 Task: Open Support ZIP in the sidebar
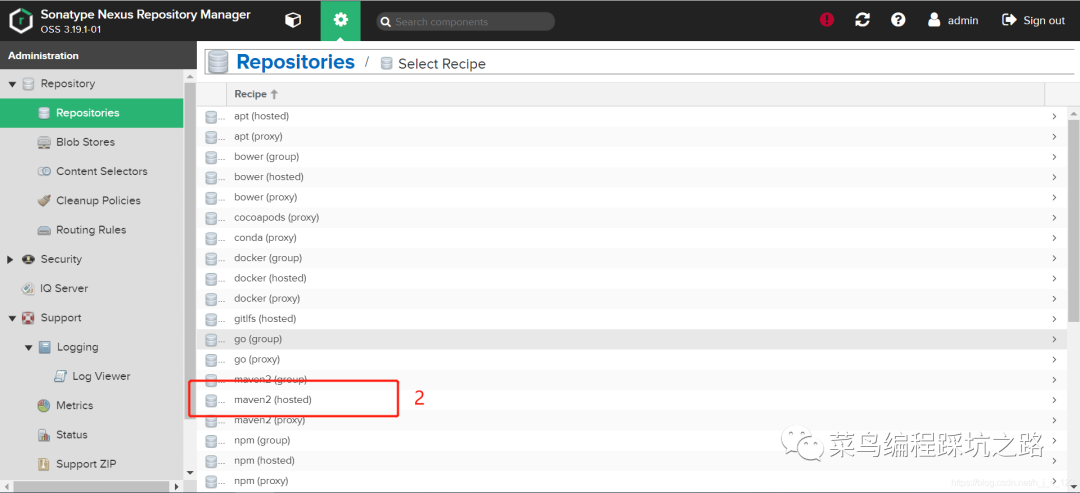click(x=92, y=464)
